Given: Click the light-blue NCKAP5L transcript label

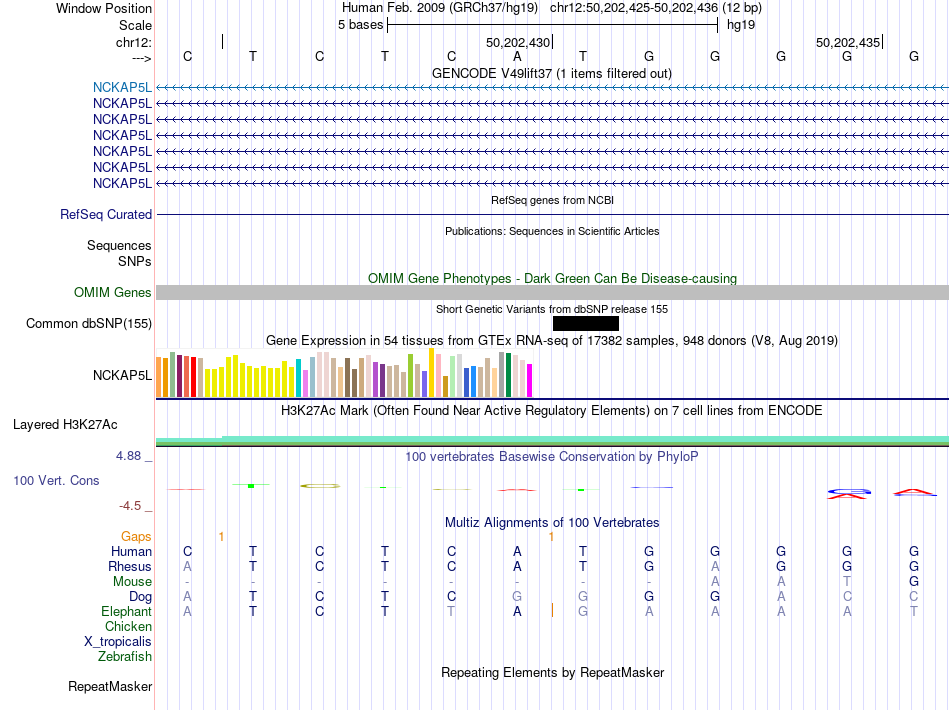Looking at the screenshot, I should pos(122,87).
